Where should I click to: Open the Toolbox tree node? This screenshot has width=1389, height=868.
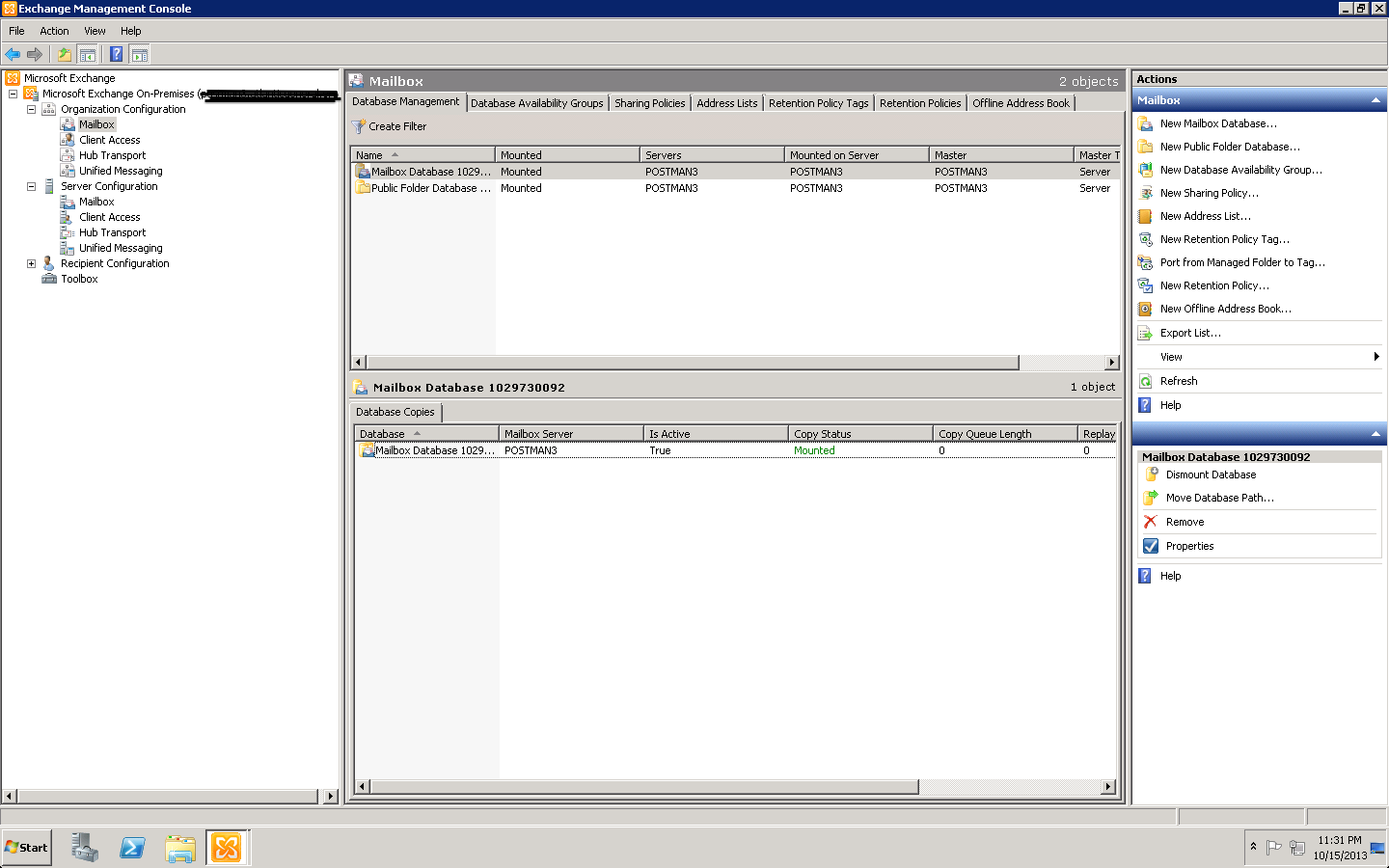tap(79, 279)
